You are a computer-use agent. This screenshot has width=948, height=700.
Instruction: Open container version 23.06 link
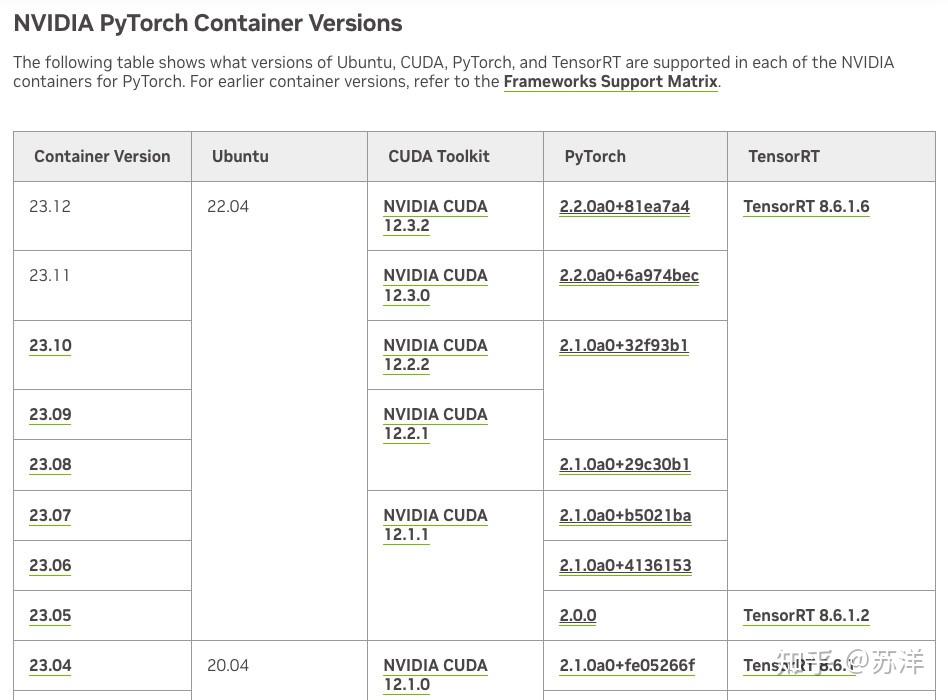point(50,566)
